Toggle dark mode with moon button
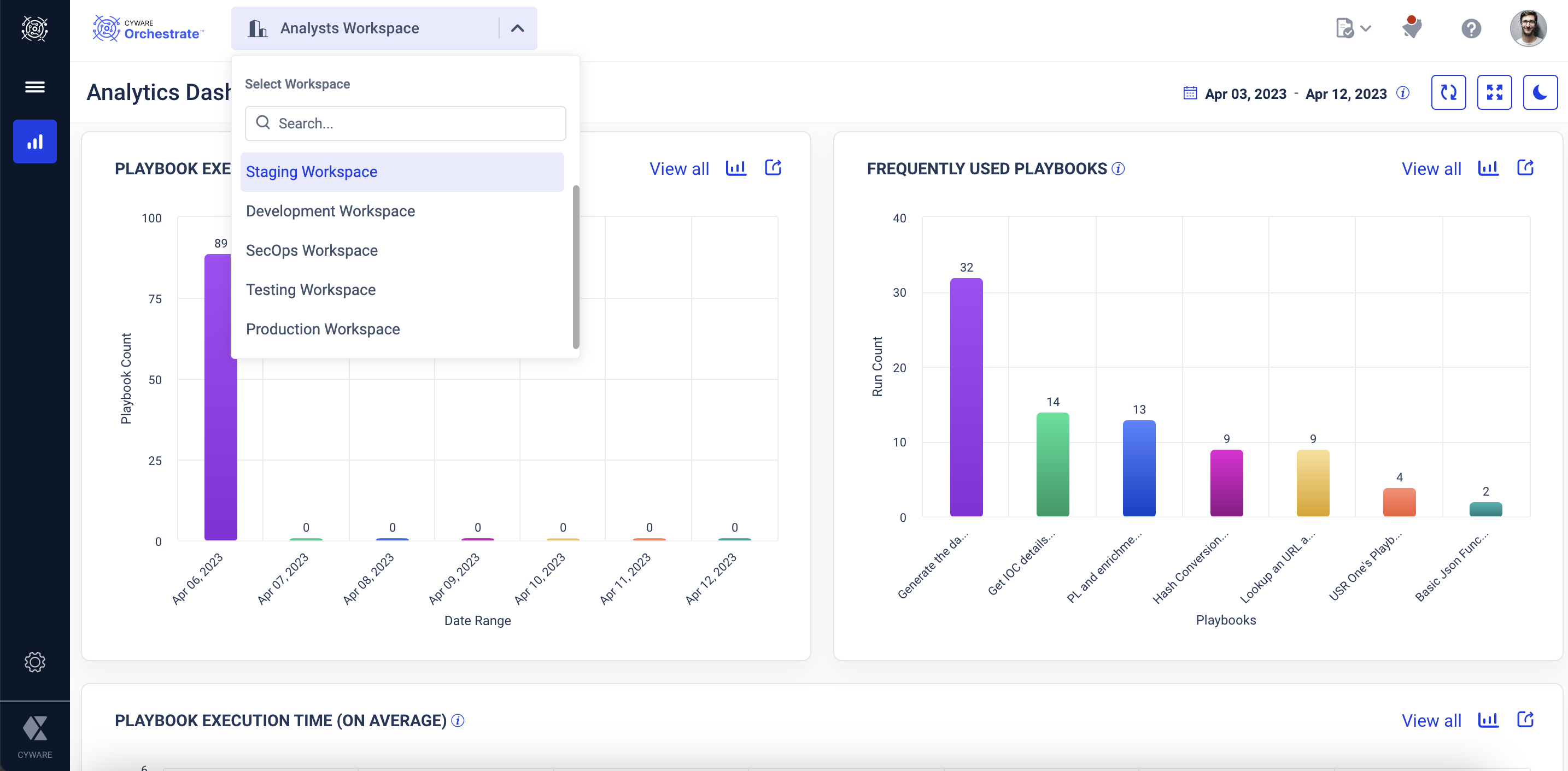 [x=1540, y=92]
